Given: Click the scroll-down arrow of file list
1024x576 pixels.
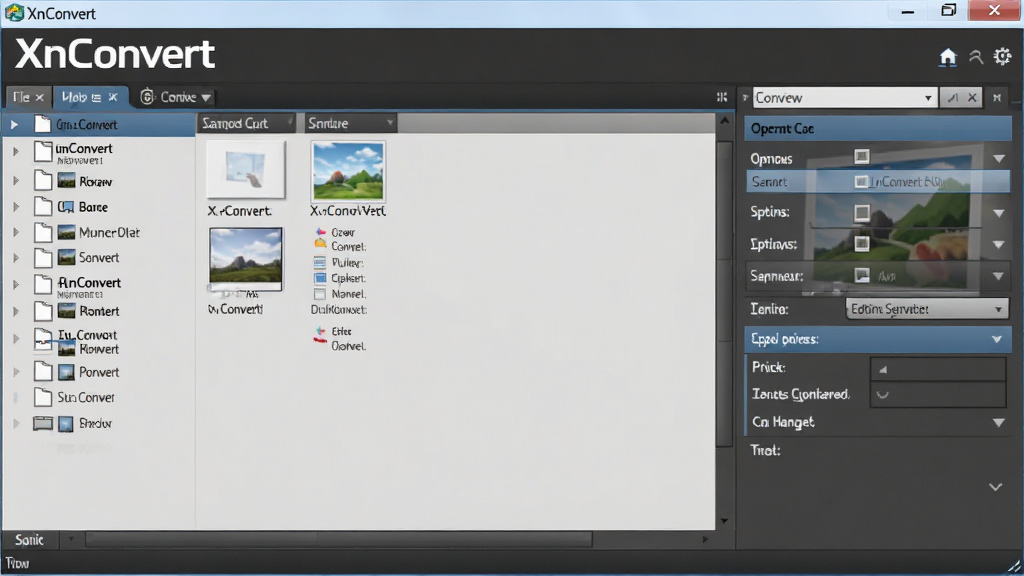Looking at the screenshot, I should tap(724, 520).
